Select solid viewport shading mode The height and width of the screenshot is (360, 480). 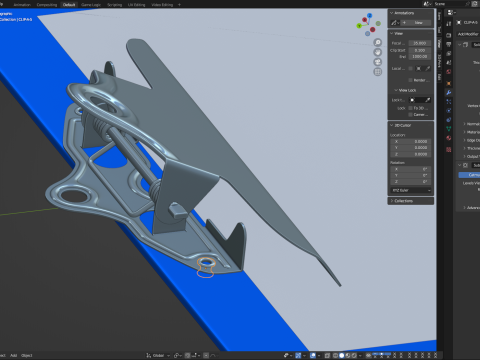click(341, 355)
